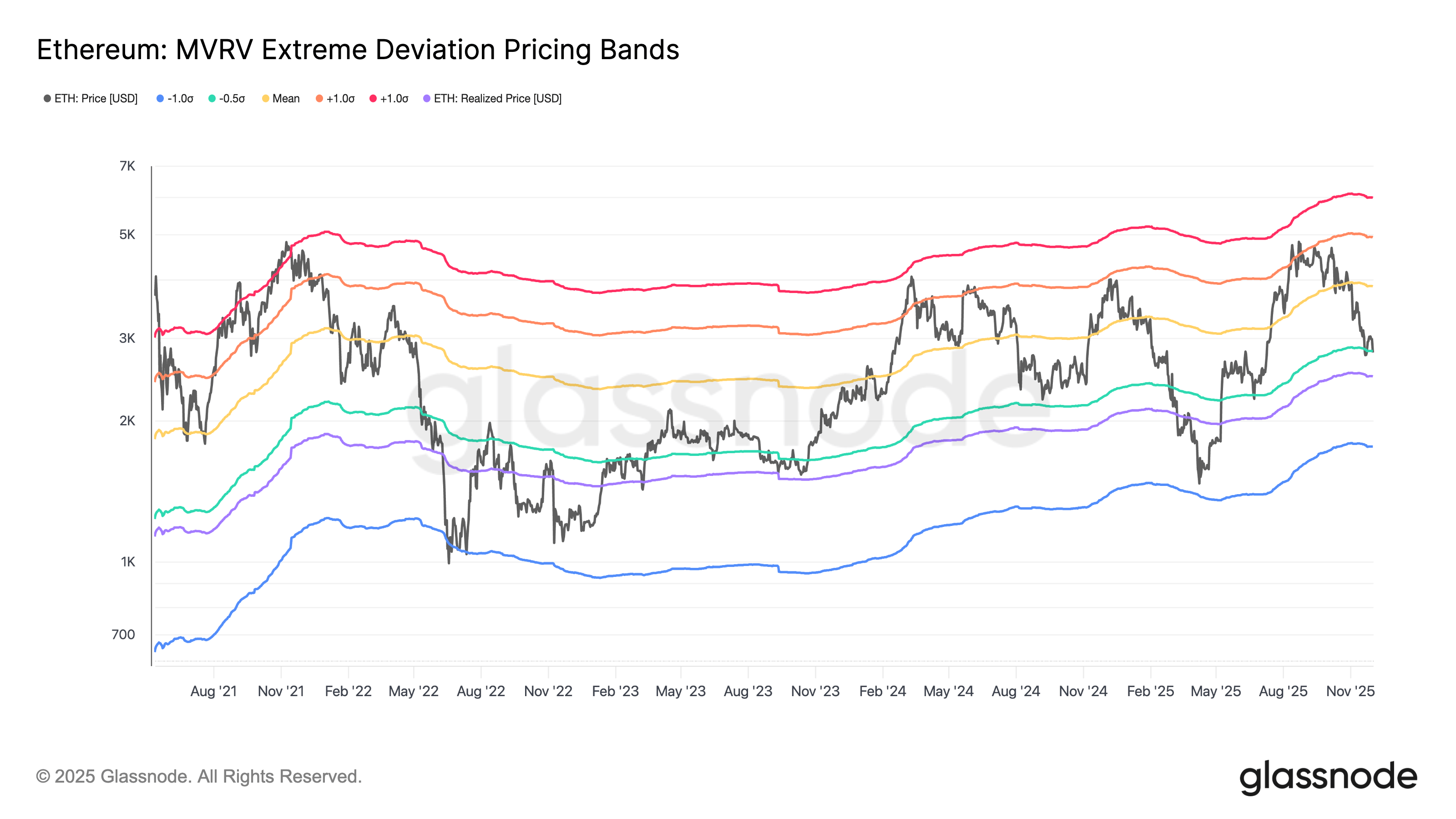Click the chart title text

[358, 50]
